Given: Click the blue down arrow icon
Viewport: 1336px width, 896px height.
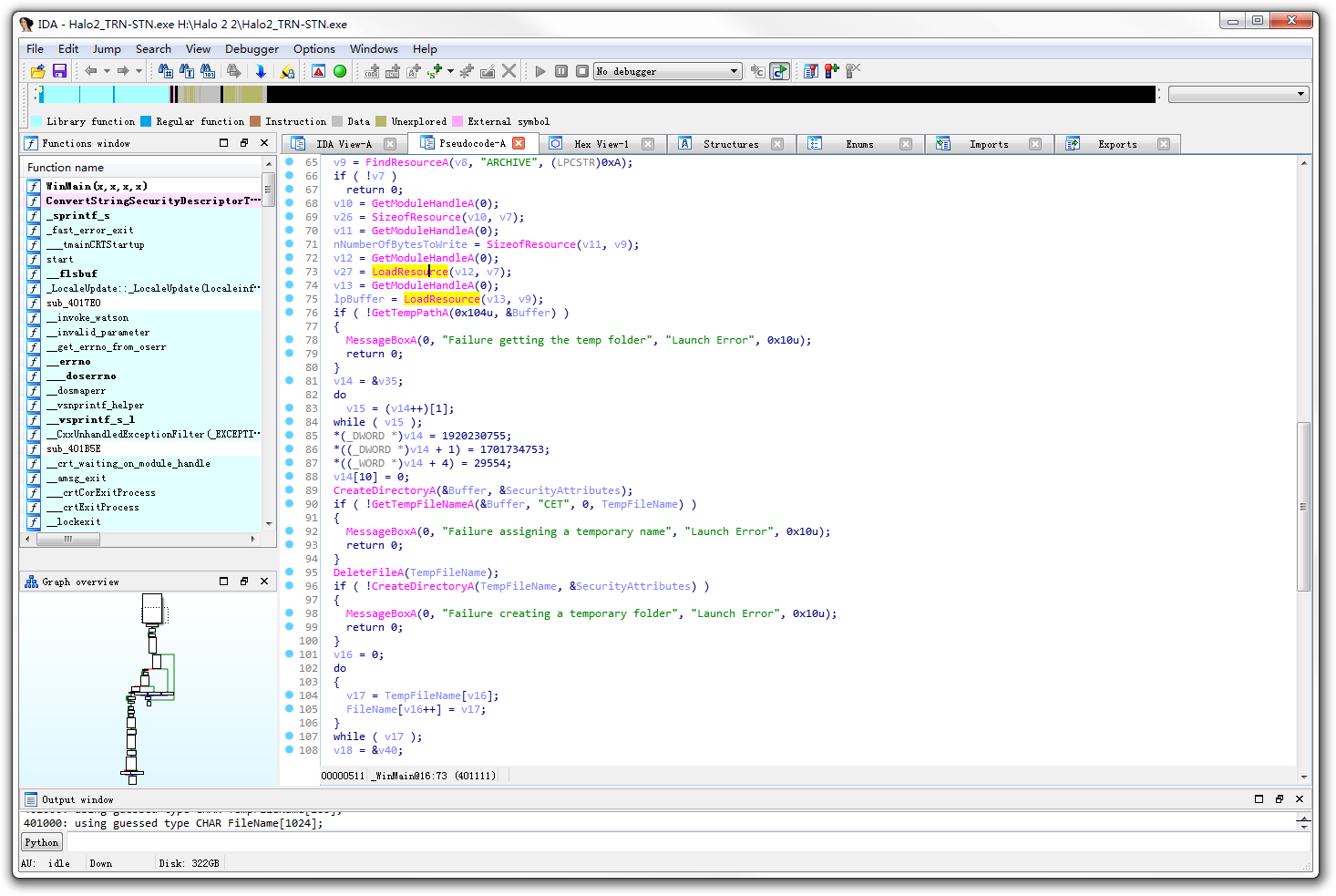Looking at the screenshot, I should tap(261, 71).
